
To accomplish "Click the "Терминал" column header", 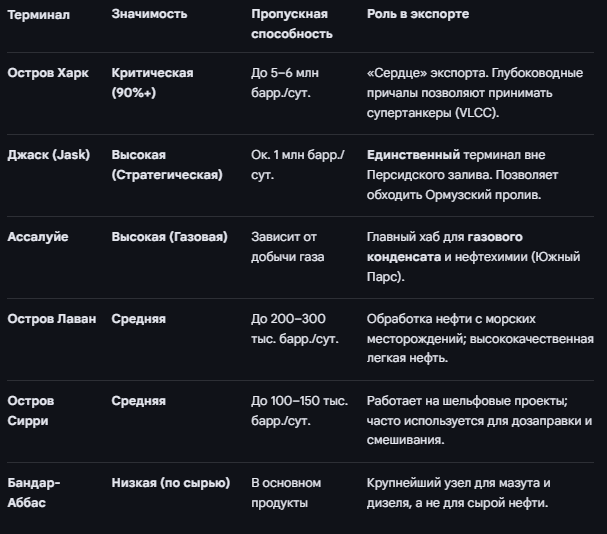I will pos(39,15).
